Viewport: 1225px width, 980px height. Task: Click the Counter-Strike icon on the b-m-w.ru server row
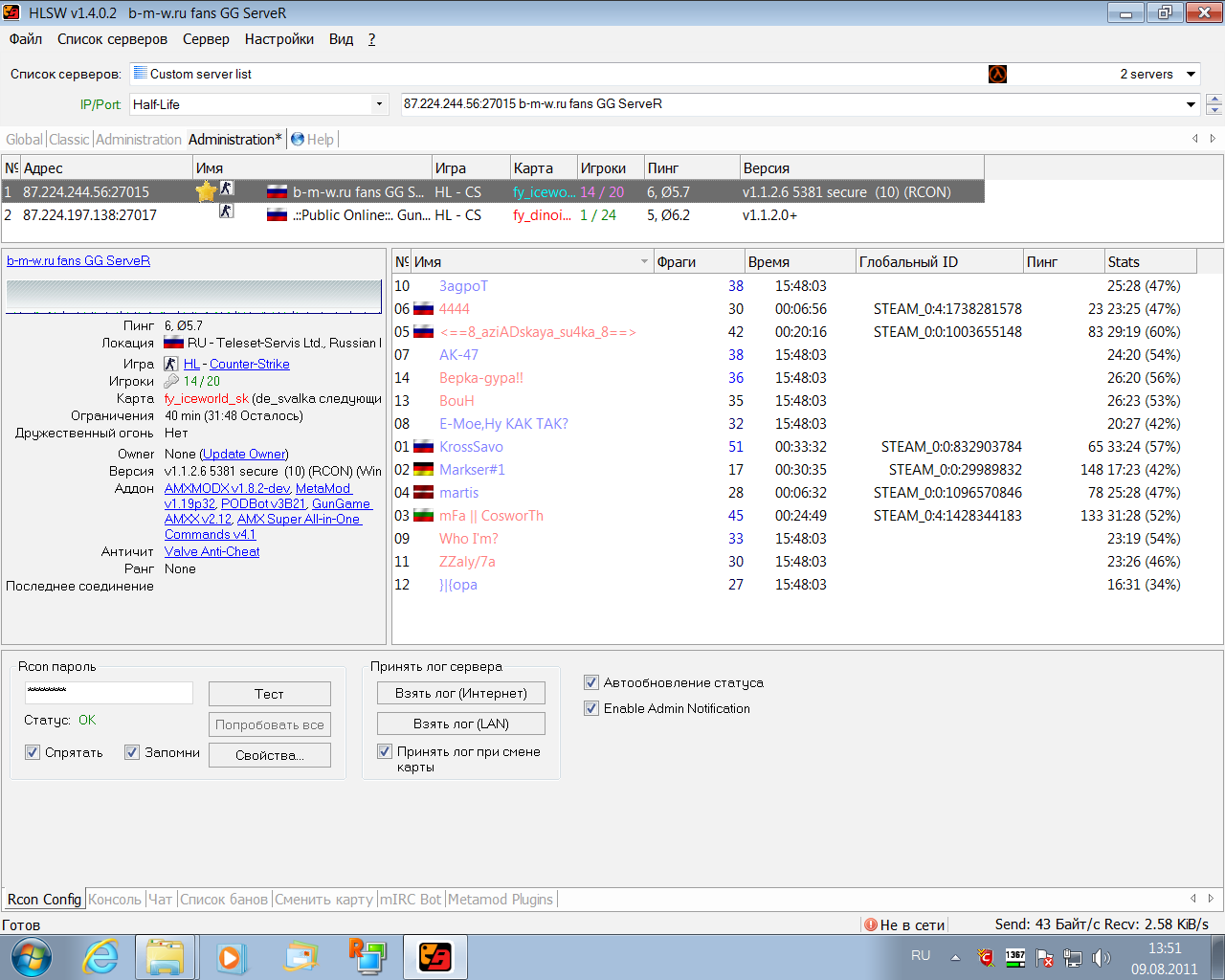[226, 188]
